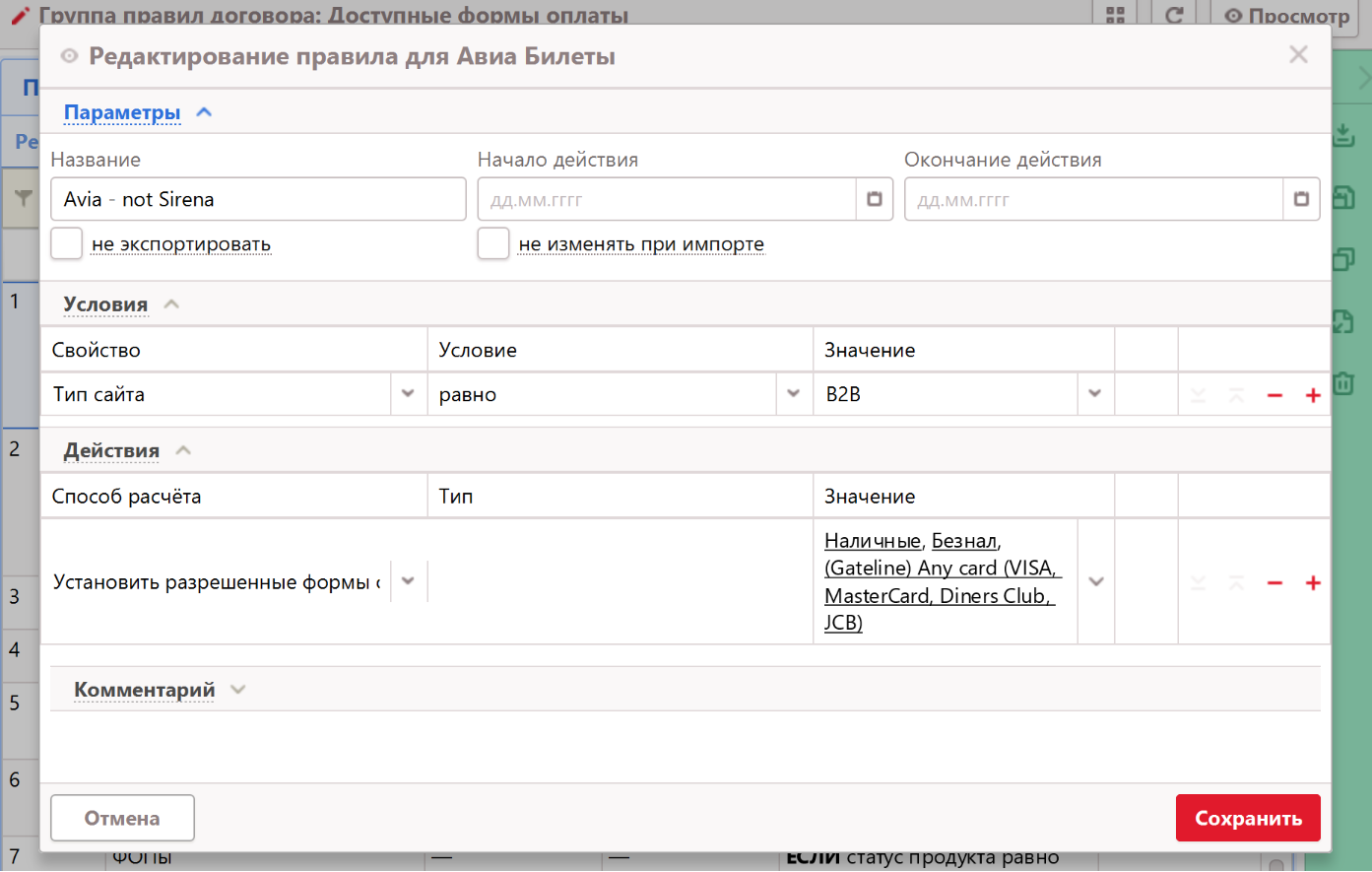Open the равно condition dropdown
This screenshot has width=1372, height=872.
click(794, 394)
